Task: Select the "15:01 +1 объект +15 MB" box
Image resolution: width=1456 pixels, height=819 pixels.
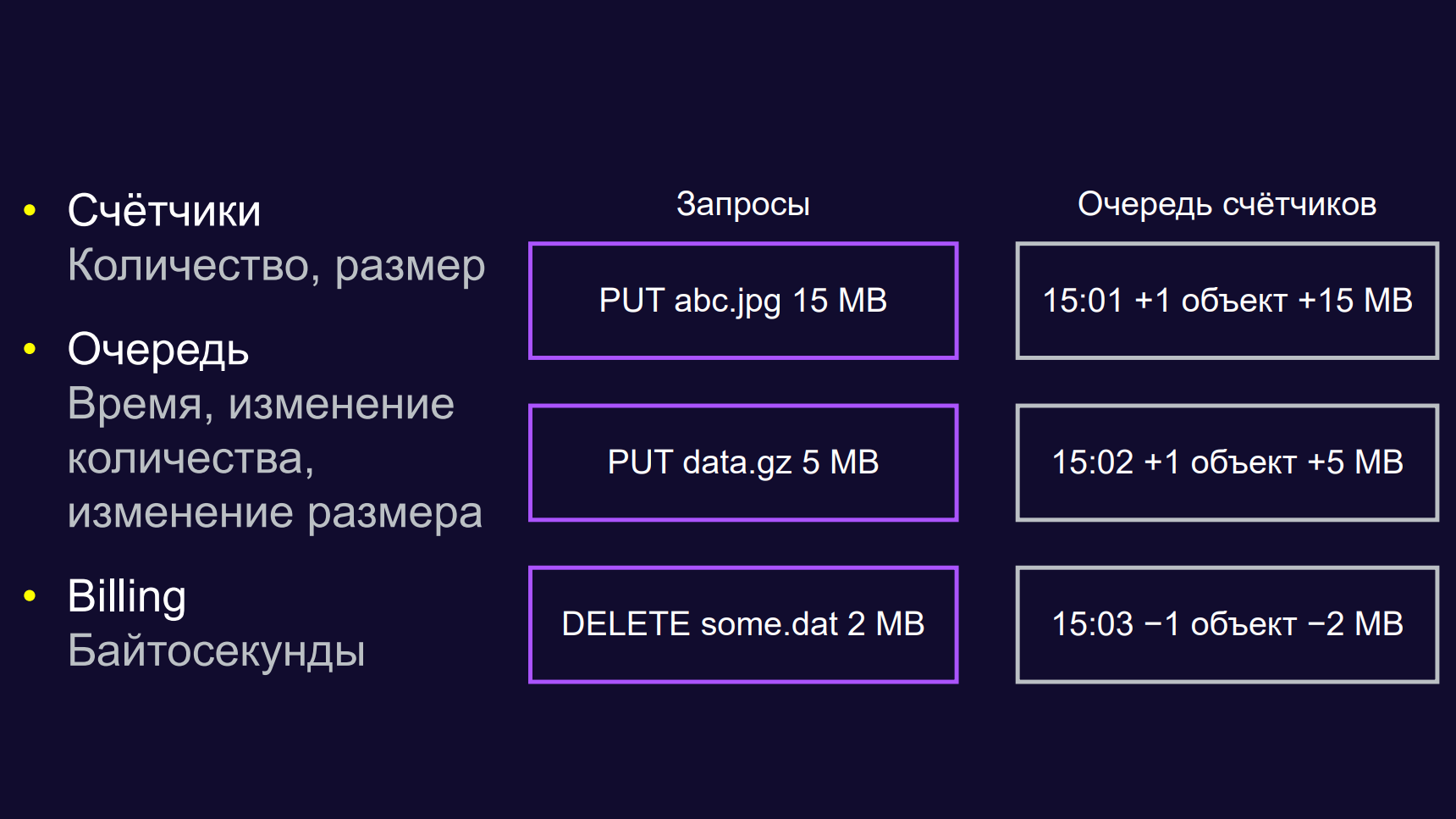Action: click(x=1227, y=301)
